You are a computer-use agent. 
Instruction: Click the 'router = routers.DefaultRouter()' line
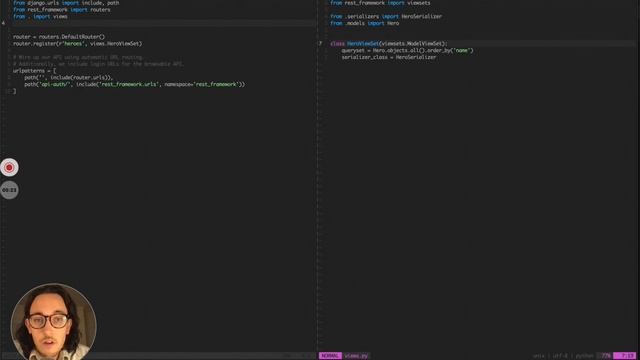tap(59, 37)
